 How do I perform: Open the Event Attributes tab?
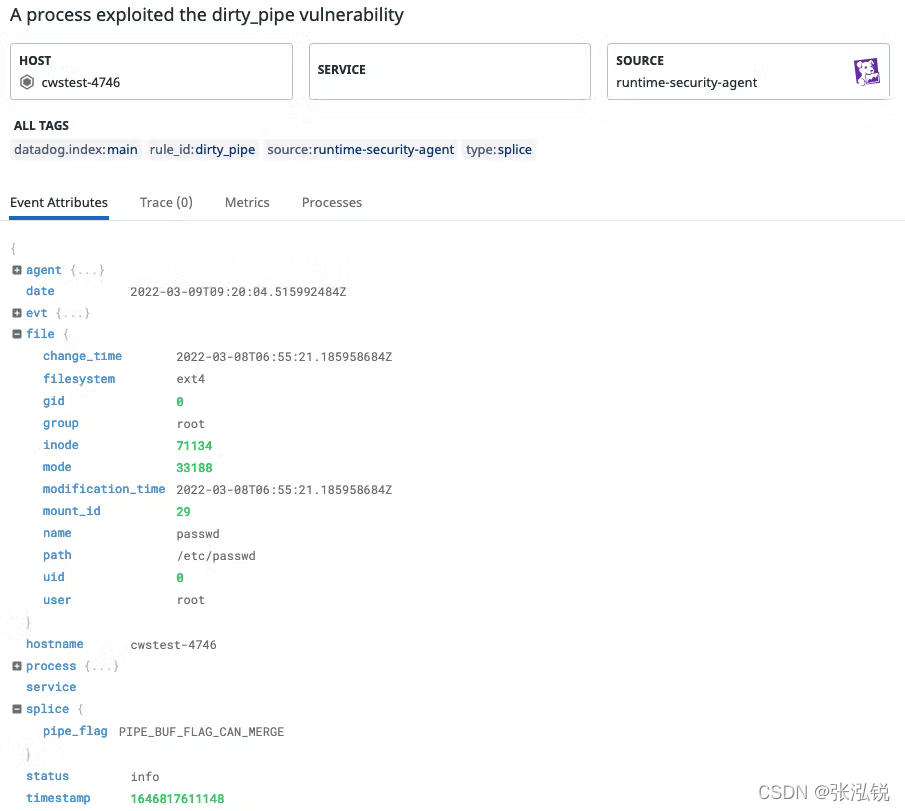(59, 203)
